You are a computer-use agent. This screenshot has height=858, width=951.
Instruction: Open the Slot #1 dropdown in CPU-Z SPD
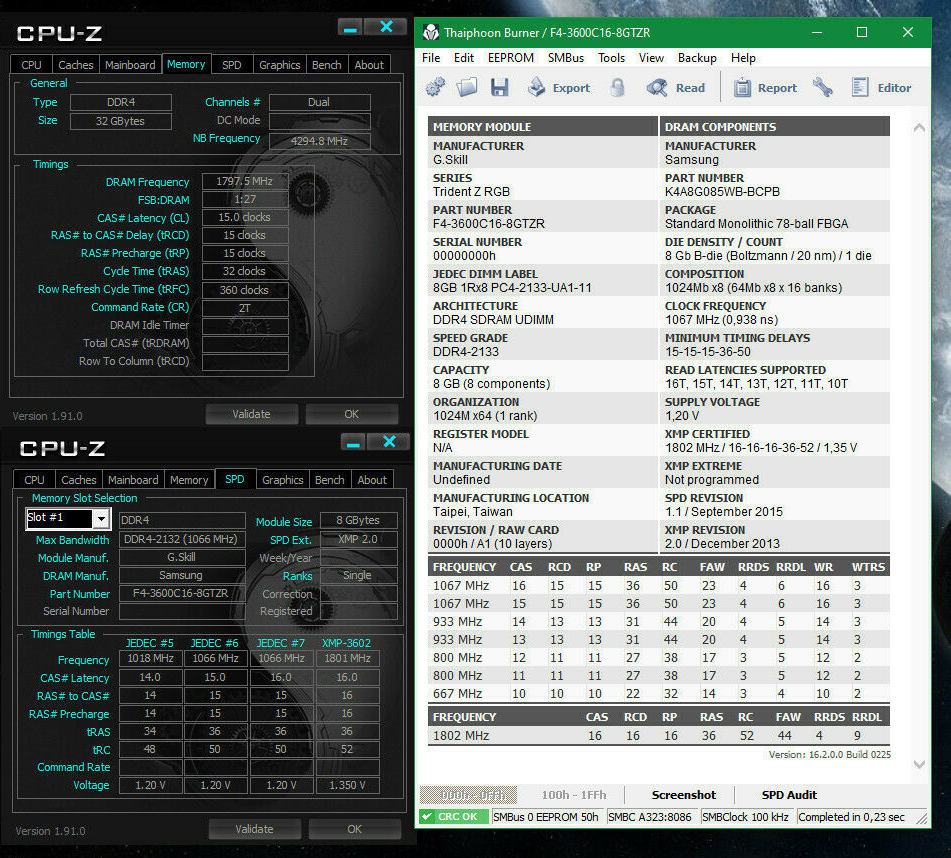tap(101, 518)
